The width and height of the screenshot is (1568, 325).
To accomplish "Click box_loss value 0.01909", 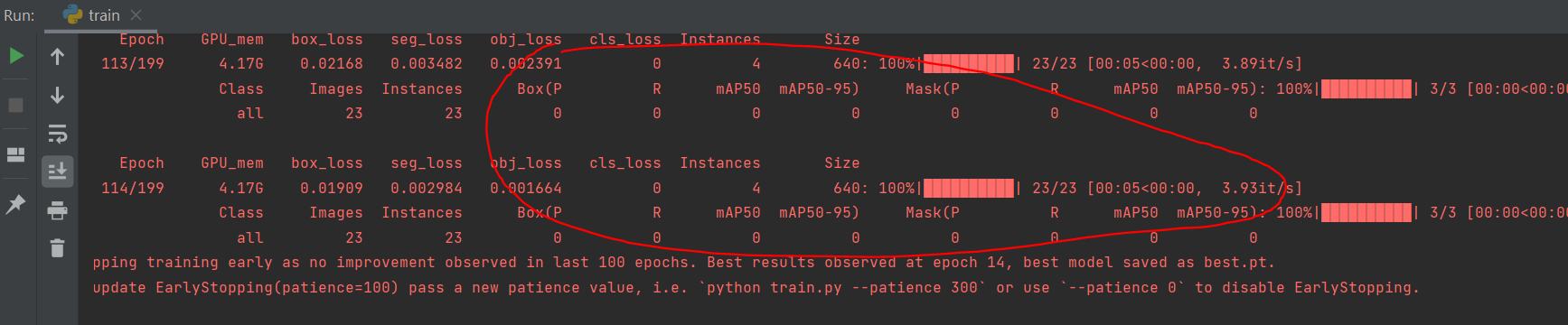I will (x=332, y=189).
